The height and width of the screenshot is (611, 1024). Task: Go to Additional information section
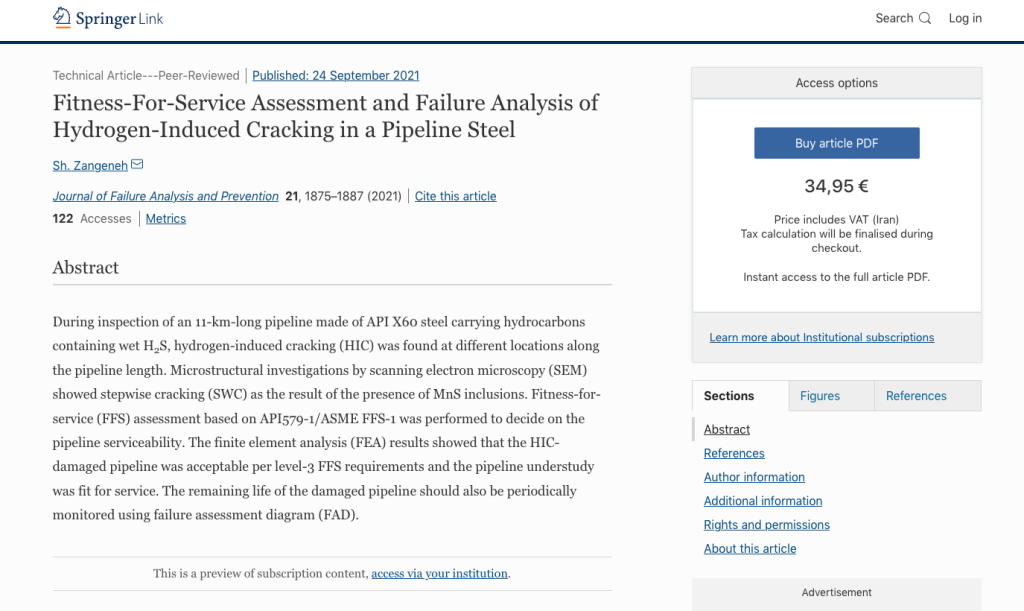point(763,501)
